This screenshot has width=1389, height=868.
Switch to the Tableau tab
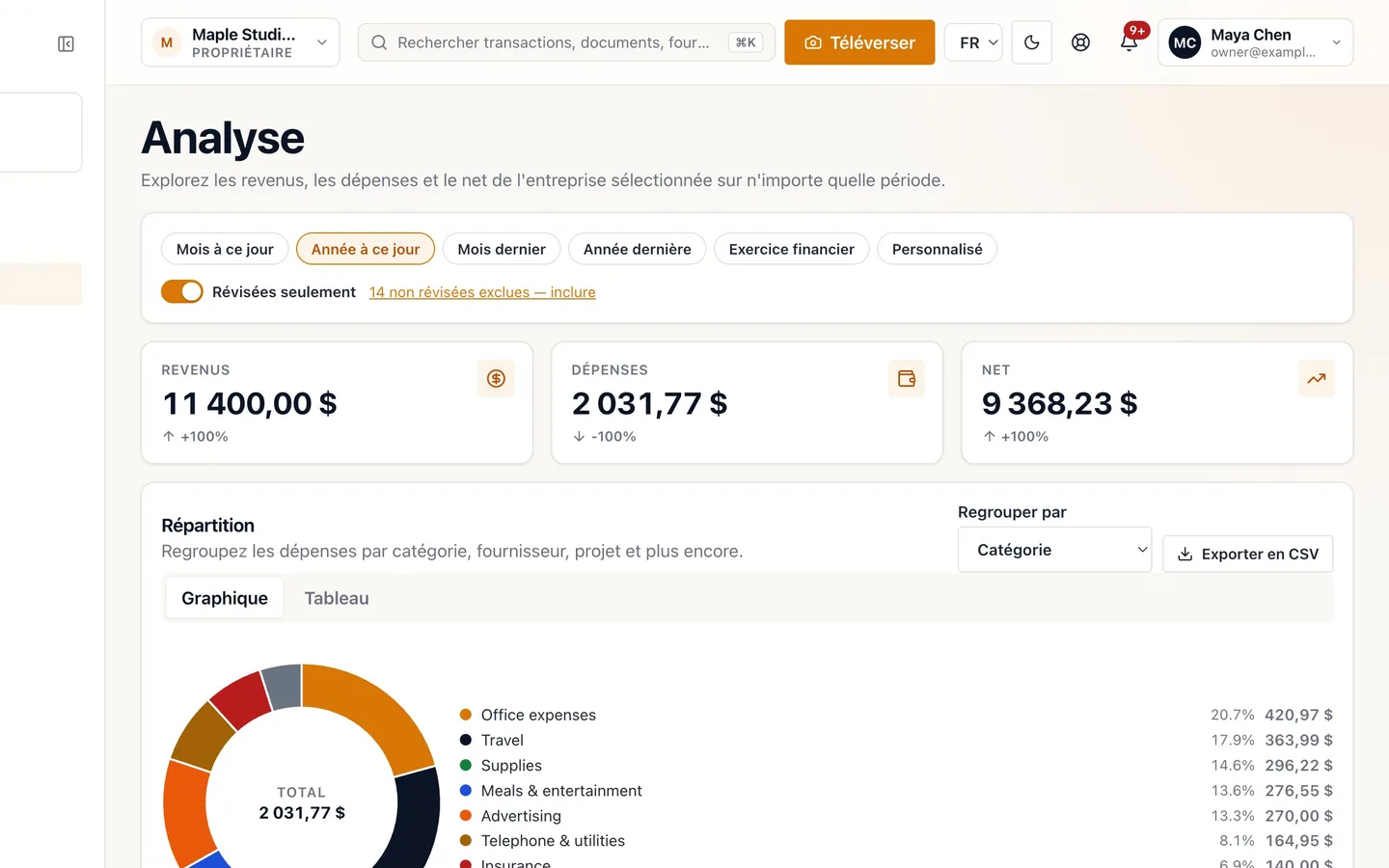(337, 598)
